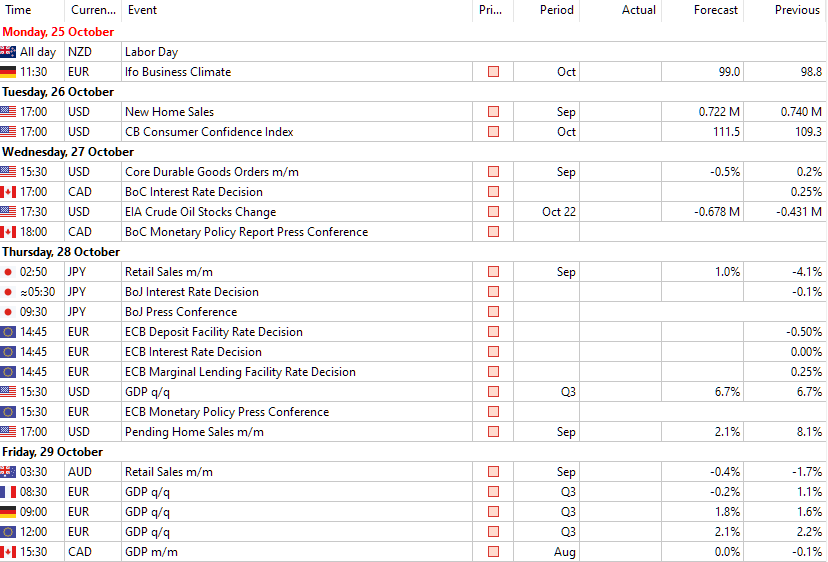Click the Actual column header

[620, 10]
